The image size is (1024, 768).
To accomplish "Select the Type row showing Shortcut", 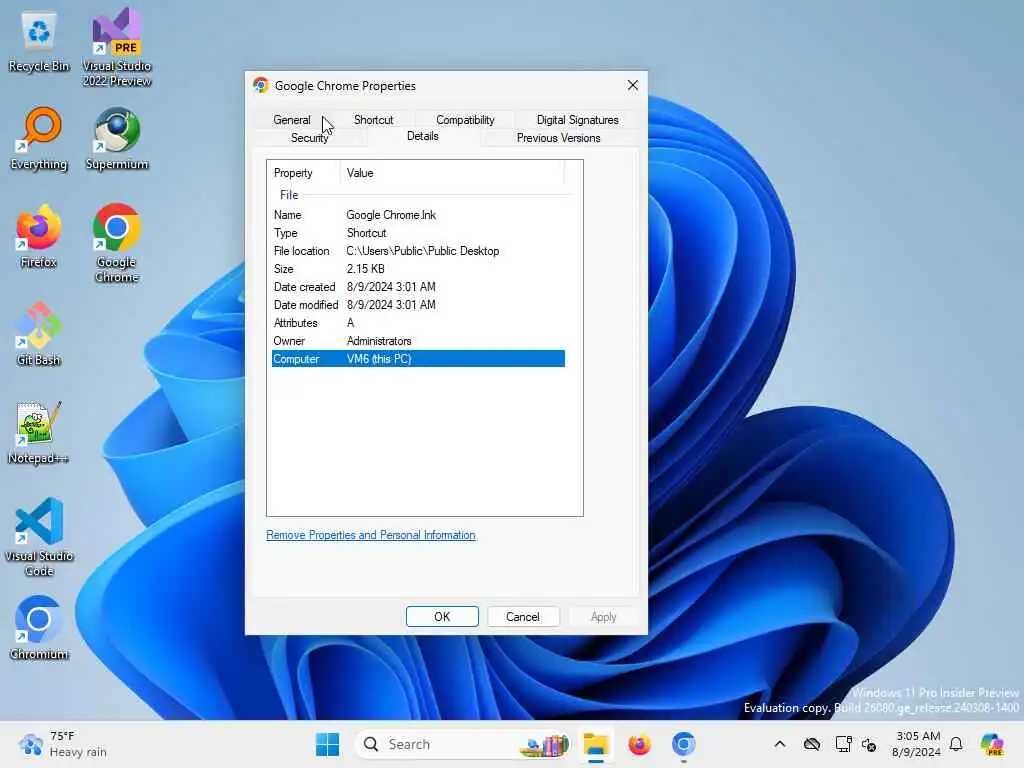I will click(x=418, y=233).
